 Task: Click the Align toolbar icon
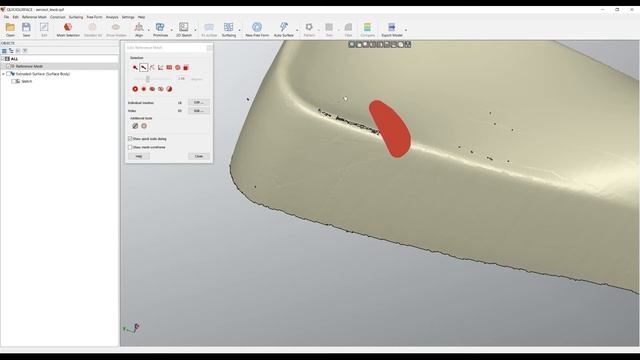[139, 27]
